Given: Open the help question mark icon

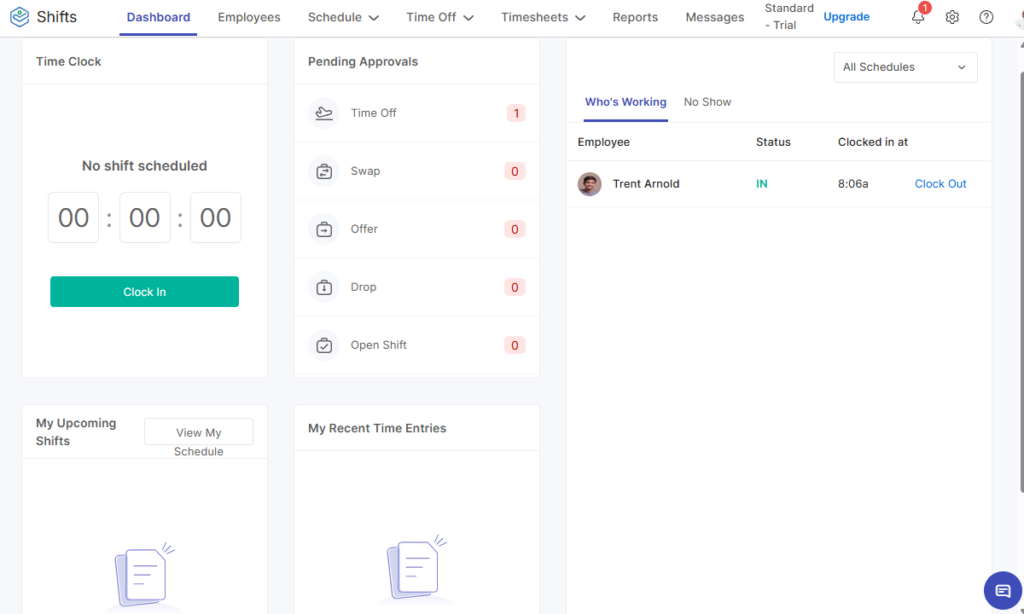Looking at the screenshot, I should [986, 17].
